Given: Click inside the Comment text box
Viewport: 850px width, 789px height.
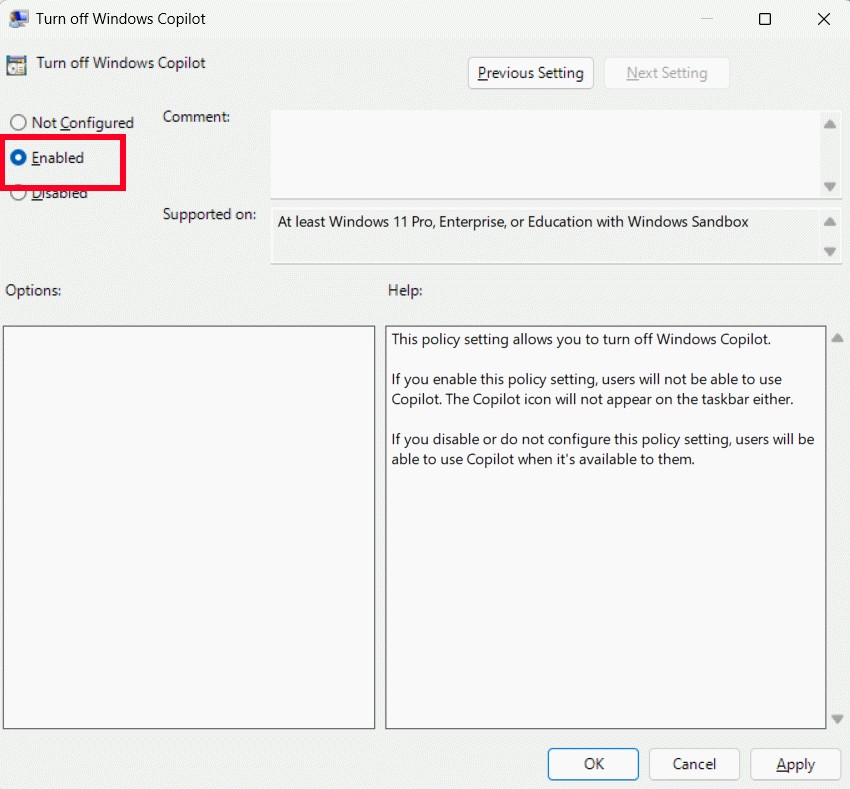Looking at the screenshot, I should (545, 154).
